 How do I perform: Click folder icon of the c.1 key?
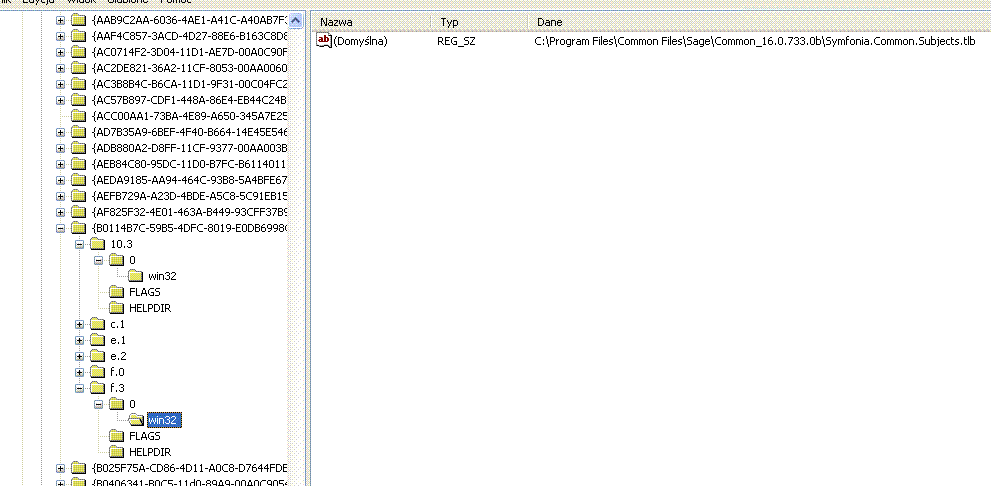point(98,324)
